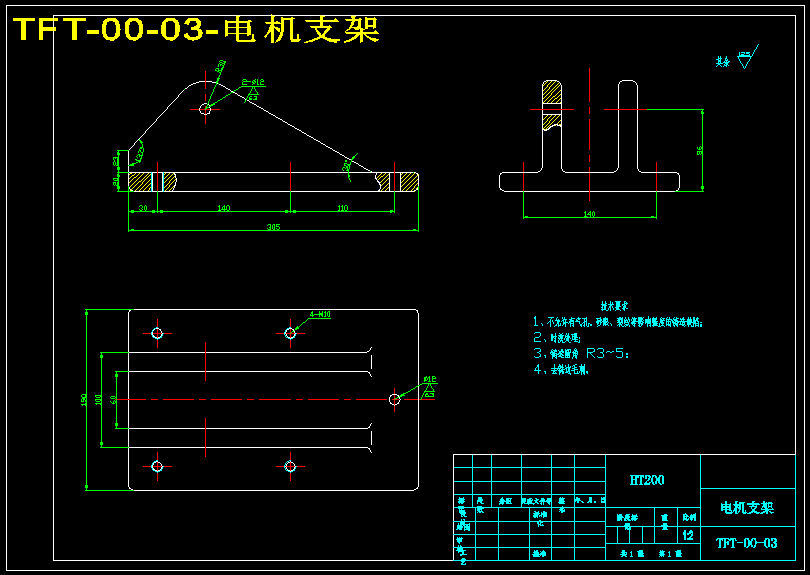Click '电机支架' name in the title block

coord(747,507)
